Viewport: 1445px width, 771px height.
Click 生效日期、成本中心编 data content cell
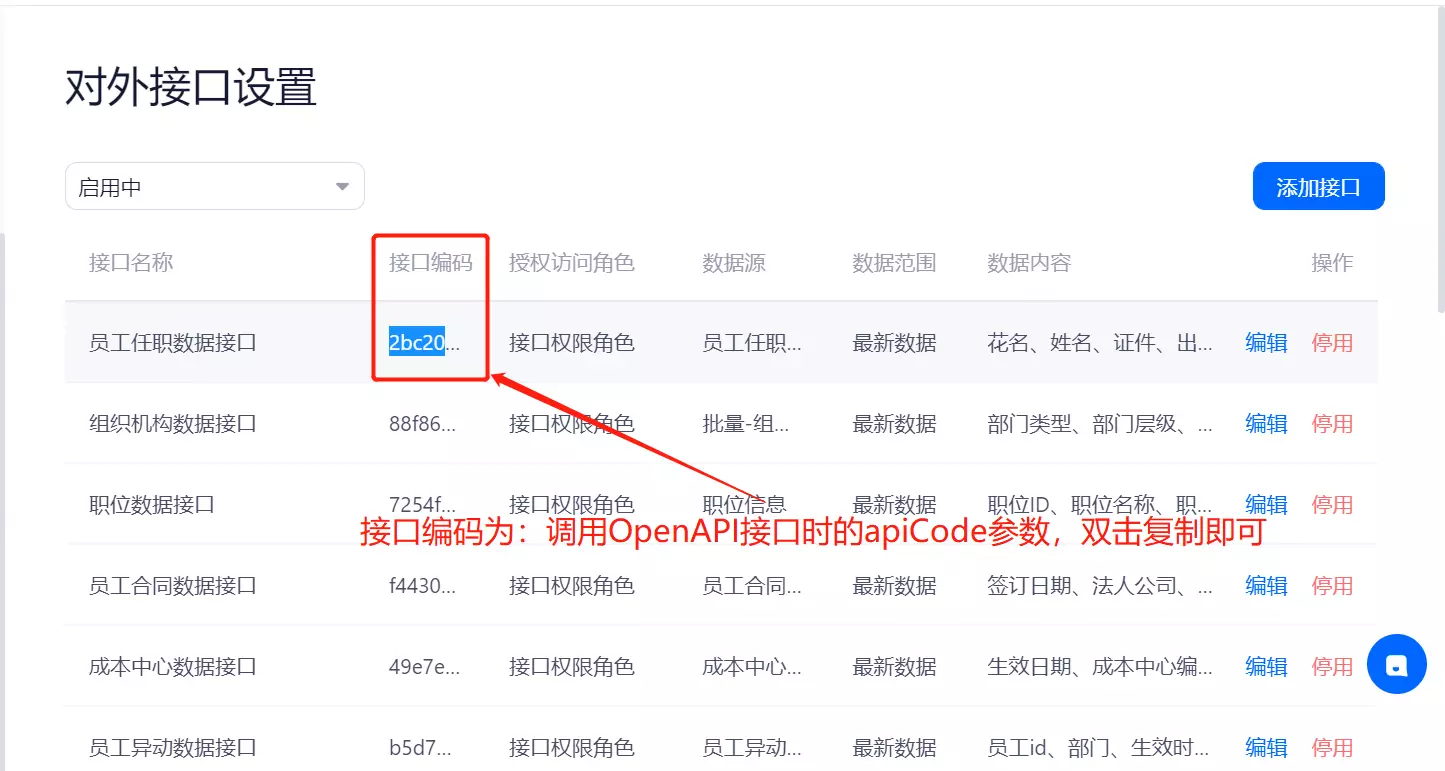click(x=1100, y=666)
